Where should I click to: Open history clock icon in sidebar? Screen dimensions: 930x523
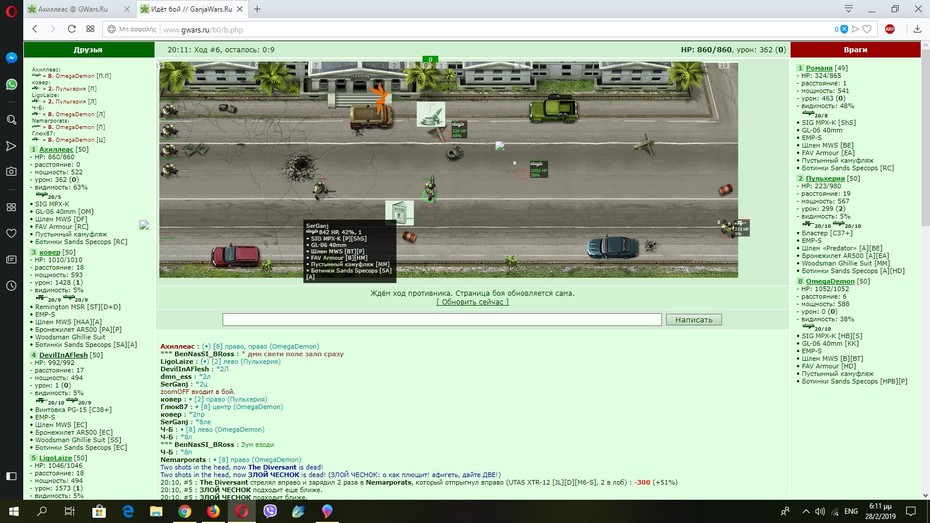click(11, 285)
